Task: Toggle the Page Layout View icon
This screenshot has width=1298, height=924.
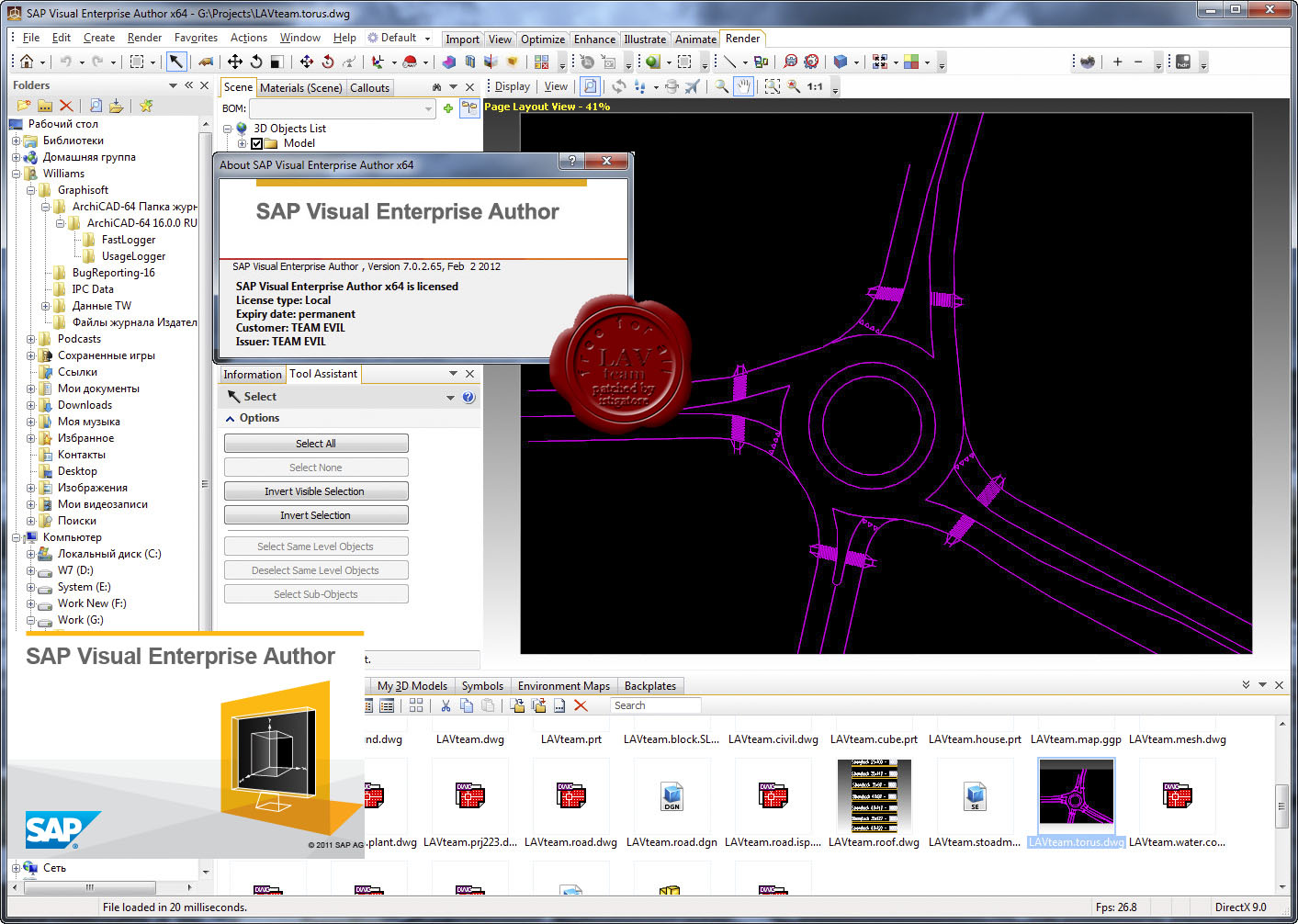Action: point(591,86)
